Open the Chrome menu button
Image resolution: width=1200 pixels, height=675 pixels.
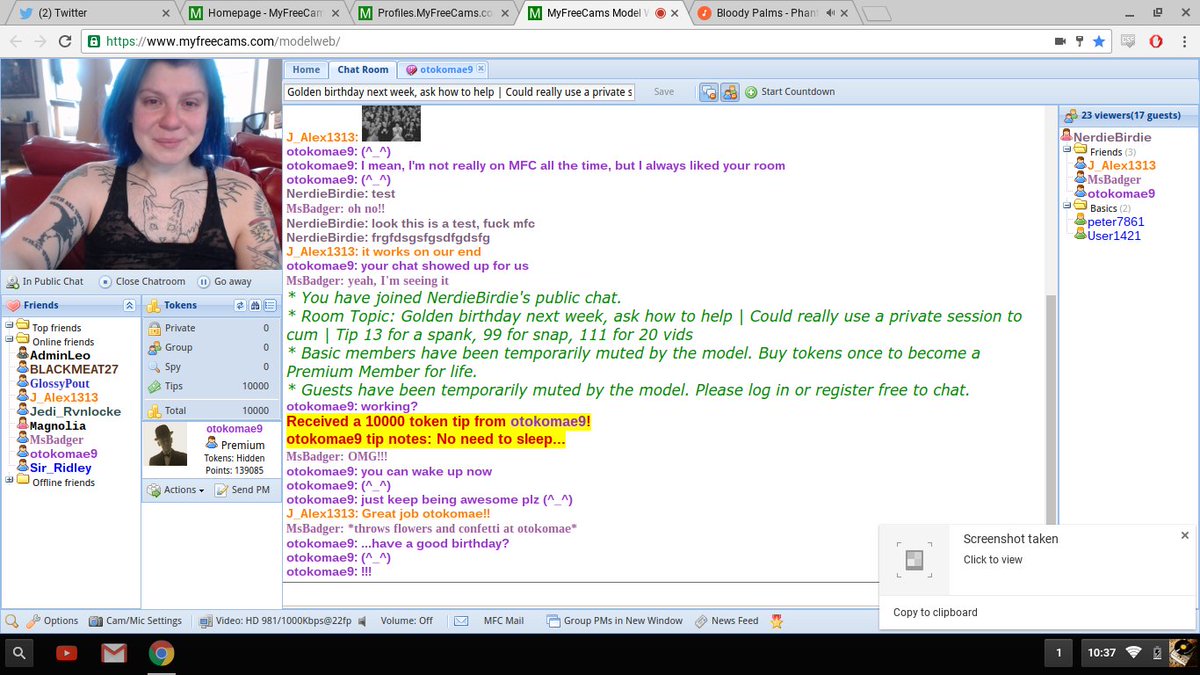(x=1182, y=42)
